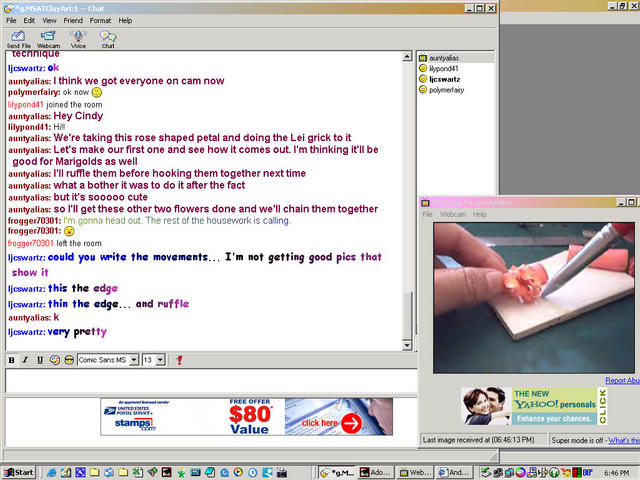The height and width of the screenshot is (480, 640).
Task: Click the camera quick launch icon
Action: coord(282,473)
